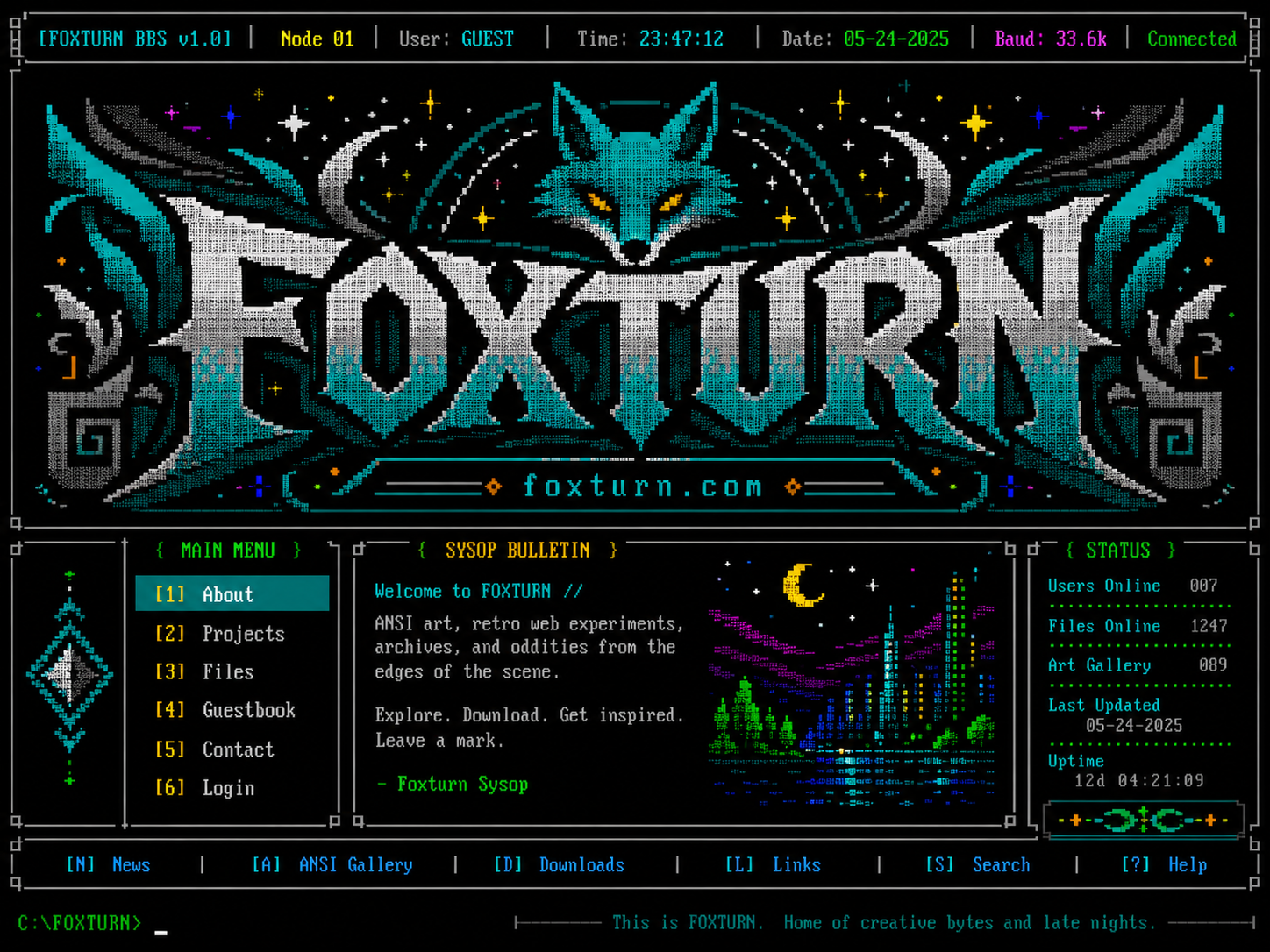The width and height of the screenshot is (1270, 952).
Task: Open [S] Search in the bottom bar
Action: (978, 865)
